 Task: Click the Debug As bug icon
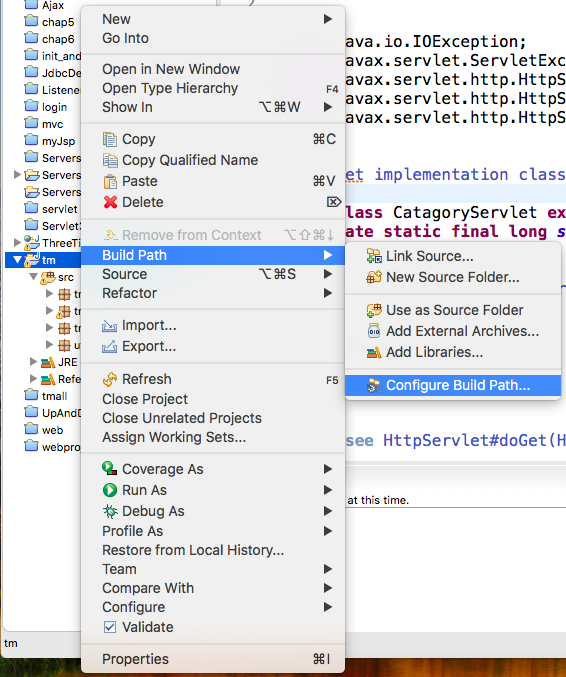[110, 511]
